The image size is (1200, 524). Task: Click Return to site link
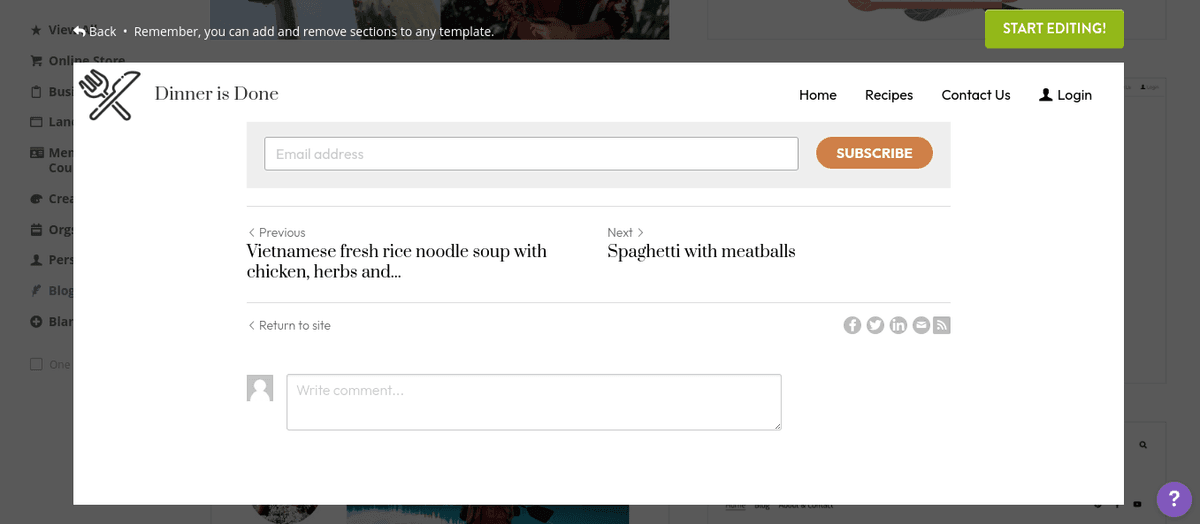tap(290, 325)
